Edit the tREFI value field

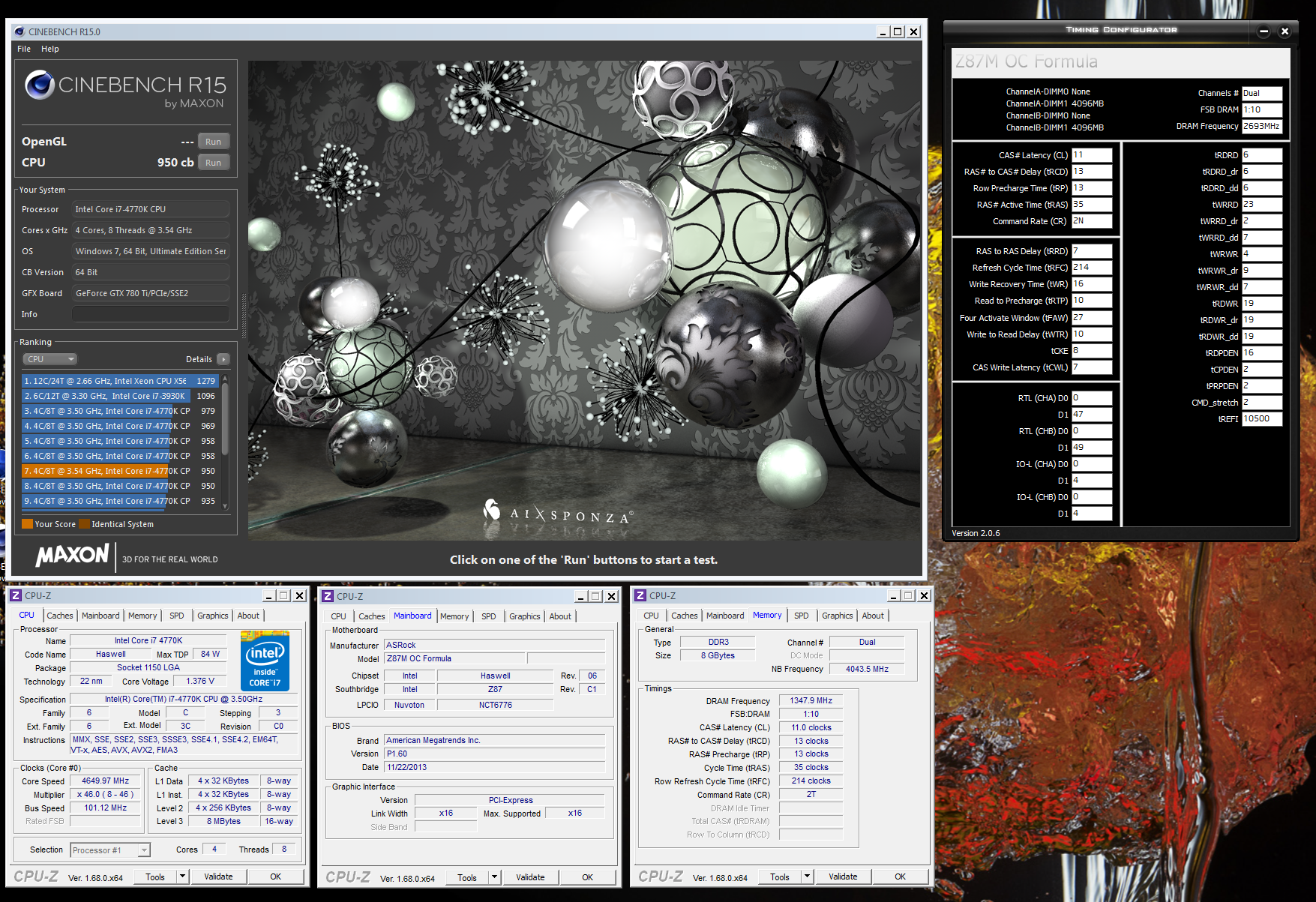[1262, 419]
